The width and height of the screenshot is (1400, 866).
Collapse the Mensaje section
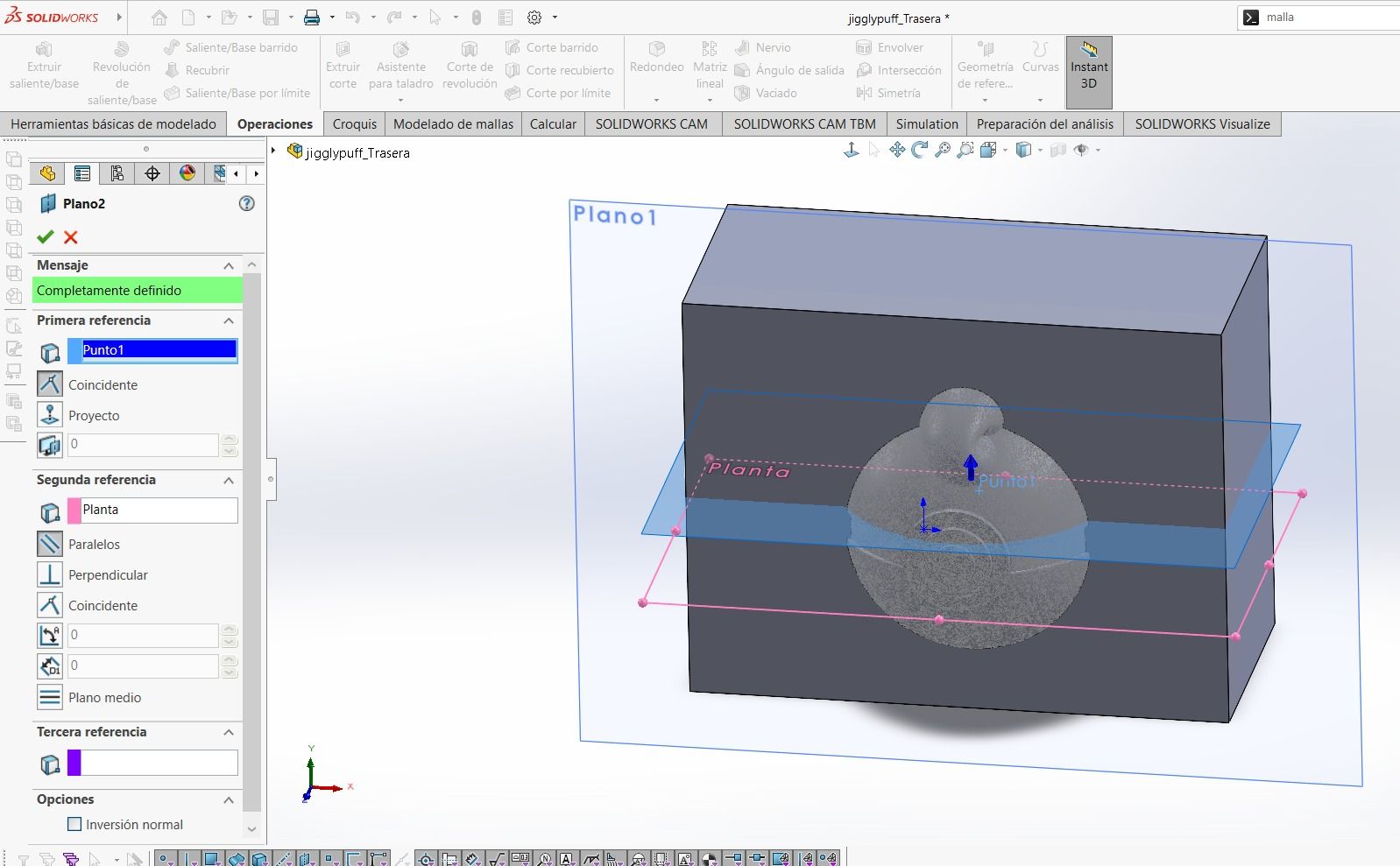[229, 265]
